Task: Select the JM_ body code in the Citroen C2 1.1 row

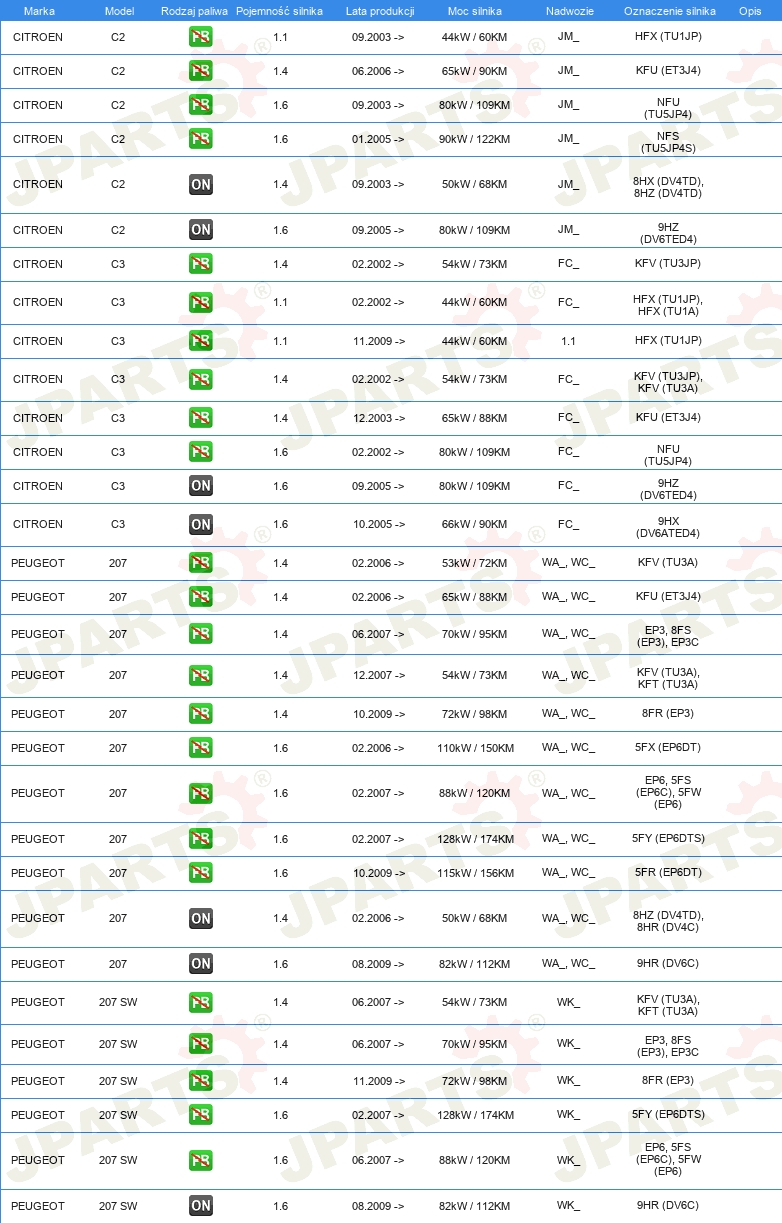Action: (x=568, y=37)
